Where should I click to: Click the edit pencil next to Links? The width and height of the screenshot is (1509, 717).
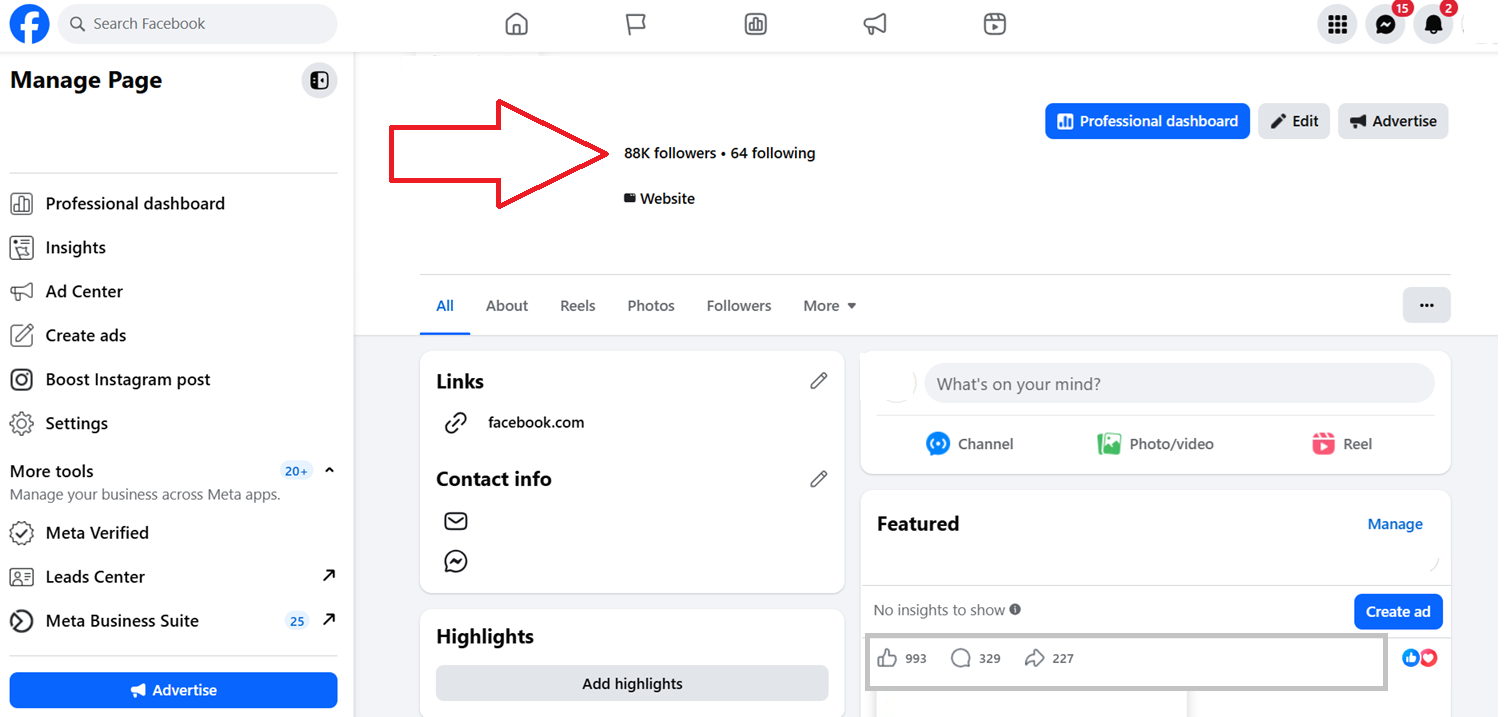(819, 381)
